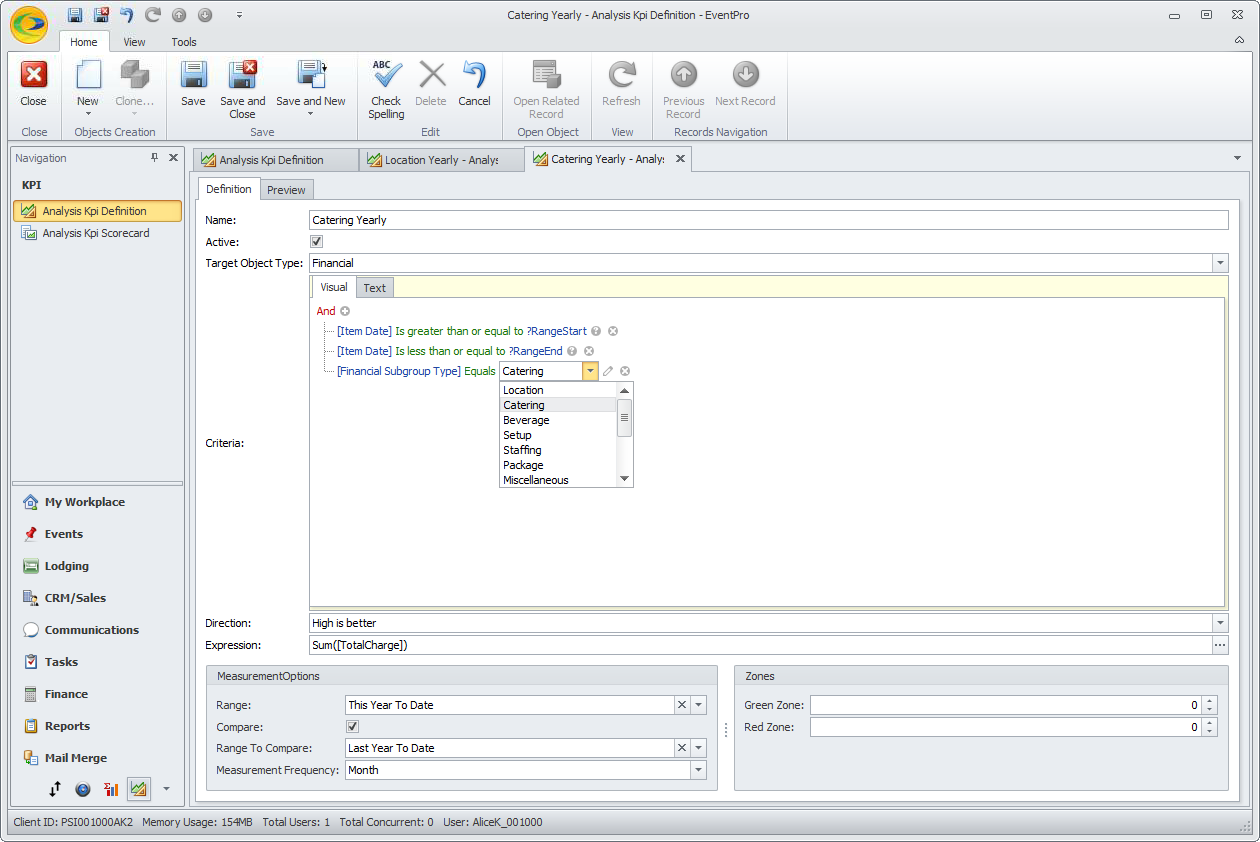Switch to Location Yearly document tab
This screenshot has height=842, width=1260.
[x=441, y=160]
